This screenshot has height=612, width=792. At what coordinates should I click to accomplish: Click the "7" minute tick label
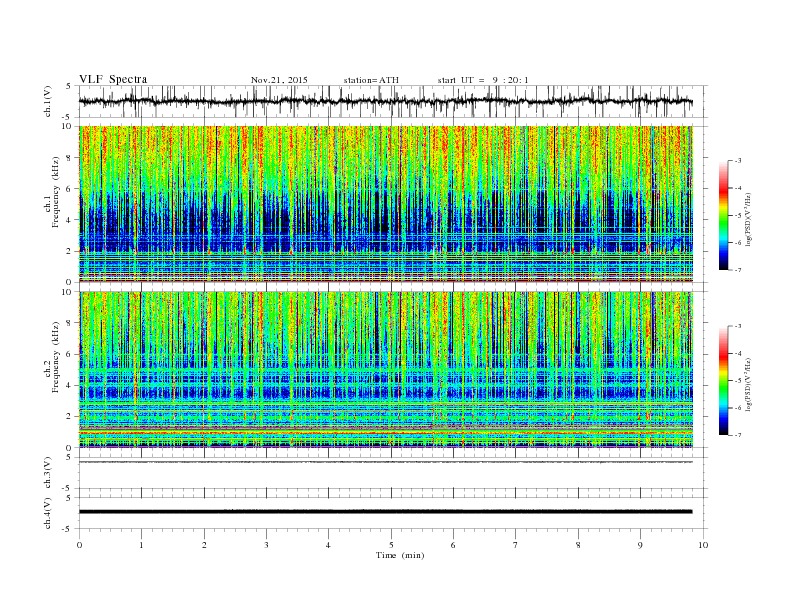click(x=515, y=545)
